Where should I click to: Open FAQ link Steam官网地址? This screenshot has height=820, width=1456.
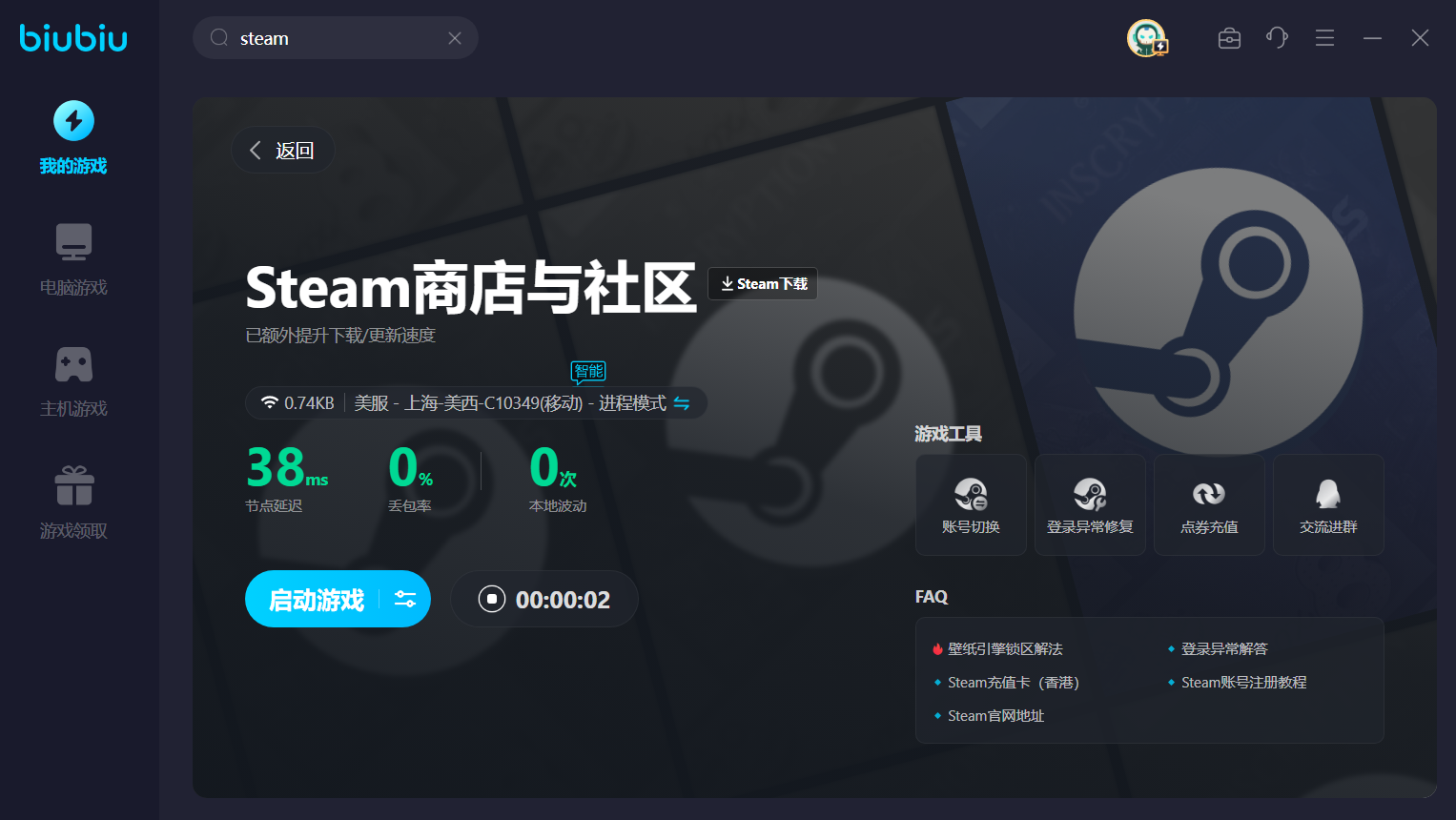tap(996, 716)
